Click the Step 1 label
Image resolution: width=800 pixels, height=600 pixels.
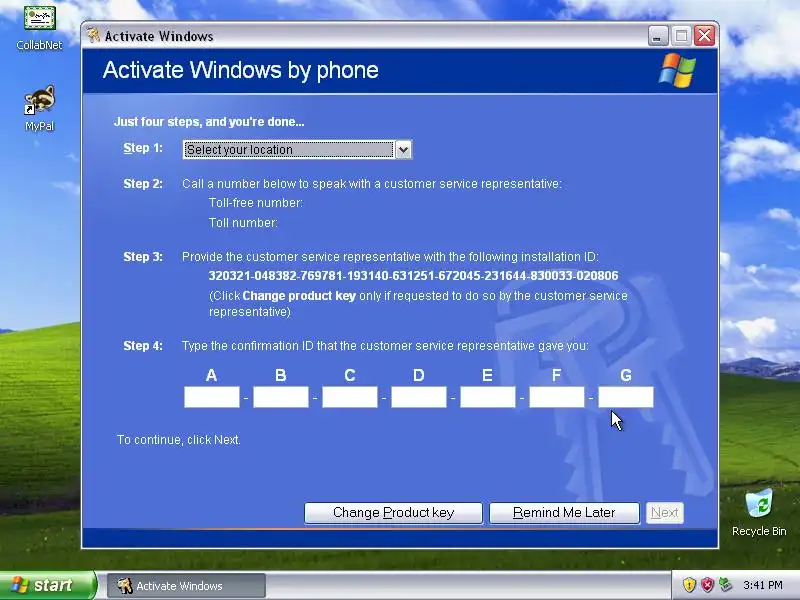click(143, 148)
